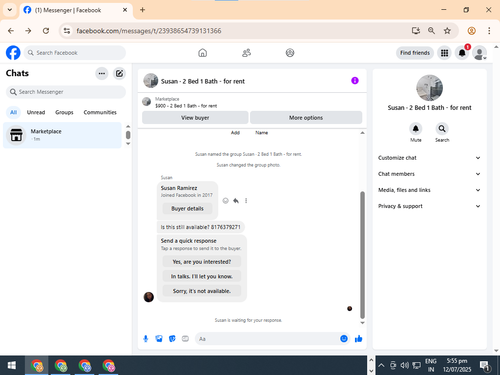Bookmark this page with the star icon

pyautogui.click(x=447, y=31)
